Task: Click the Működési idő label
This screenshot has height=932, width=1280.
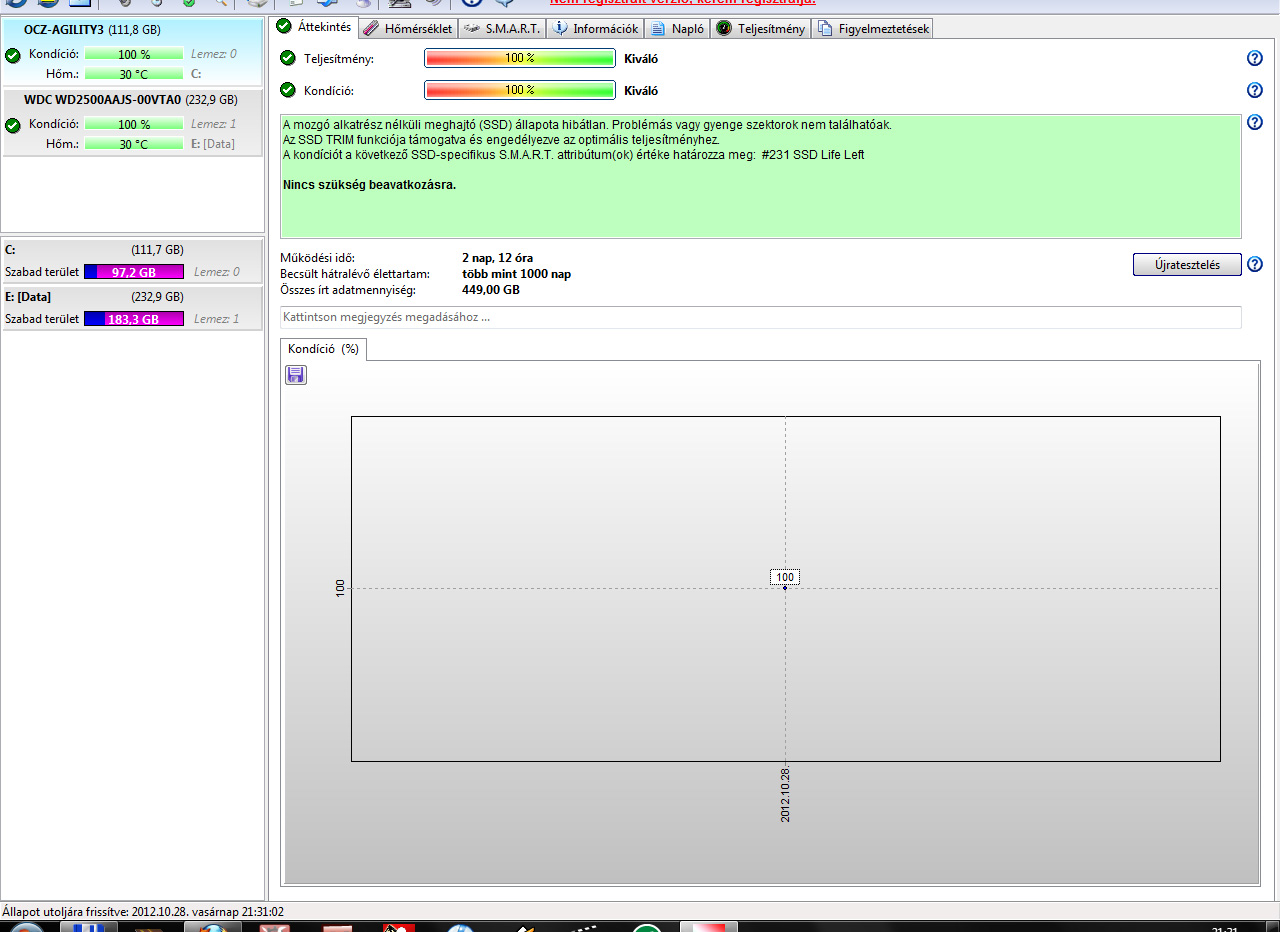Action: pyautogui.click(x=318, y=258)
